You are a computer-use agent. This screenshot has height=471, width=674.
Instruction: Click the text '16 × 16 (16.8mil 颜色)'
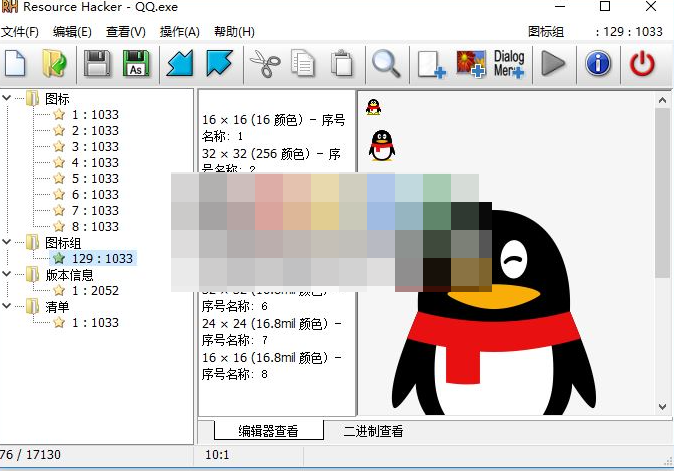(x=265, y=357)
